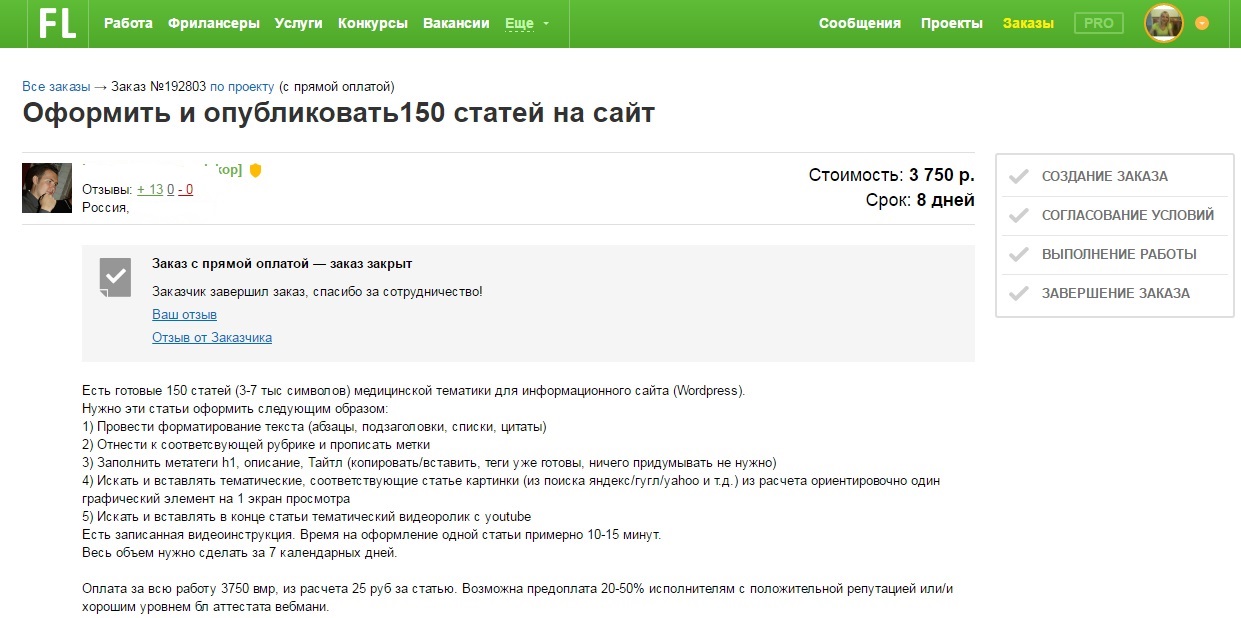Click the Срок: 8 дней value

(920, 200)
